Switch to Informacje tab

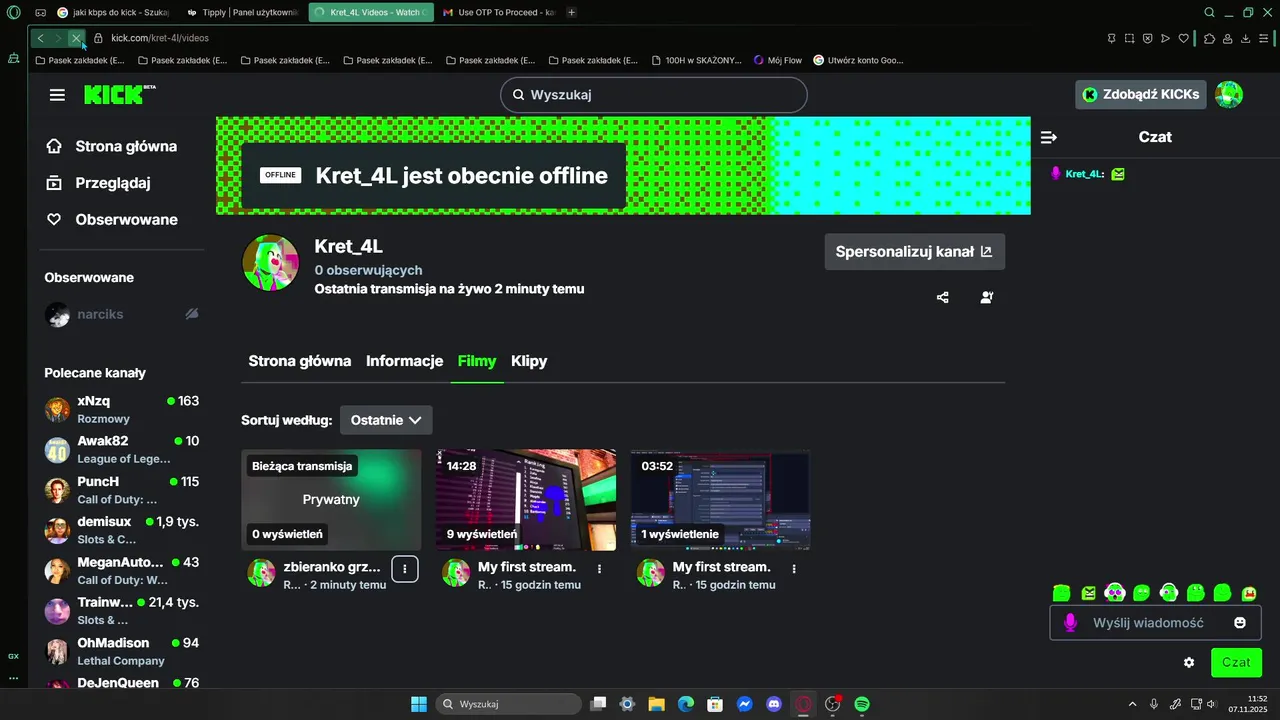coord(404,361)
